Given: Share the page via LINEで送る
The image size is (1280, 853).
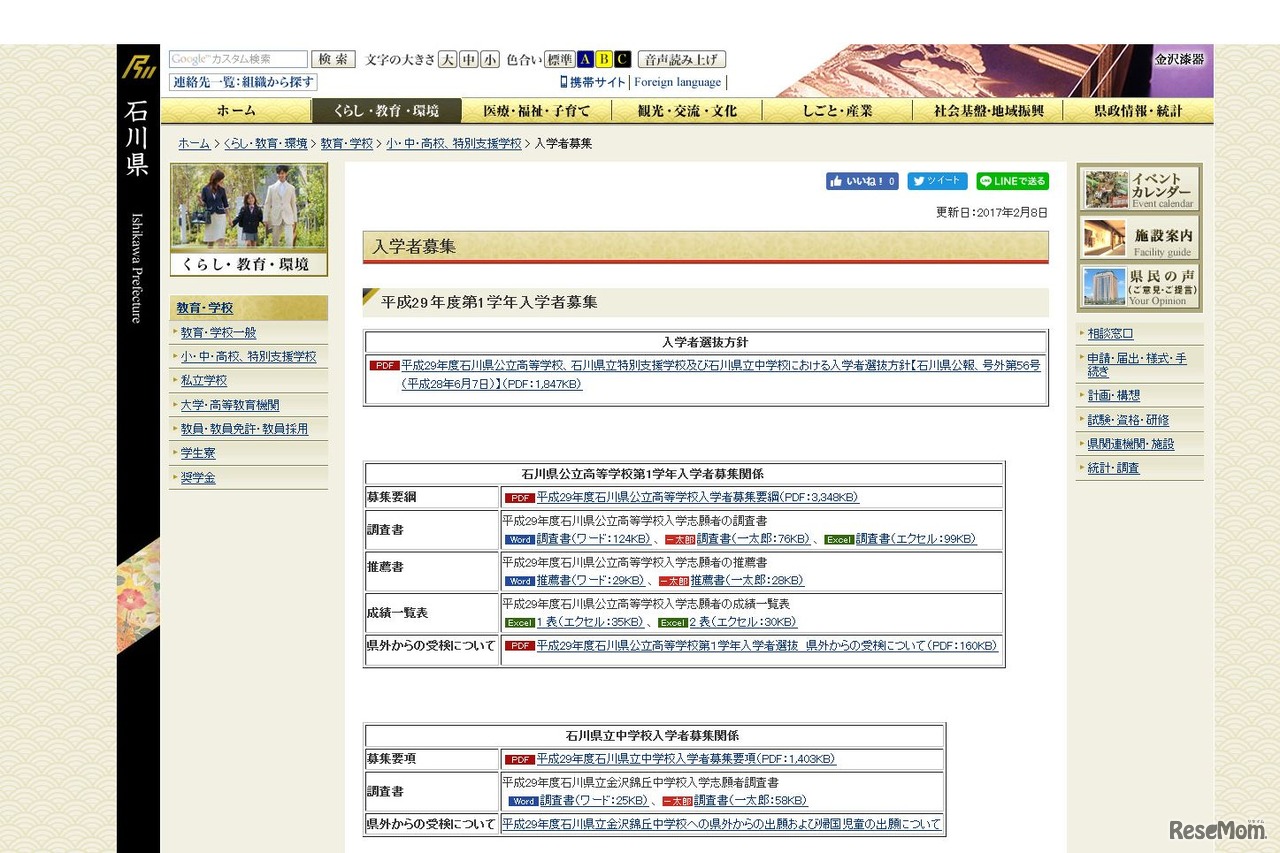Looking at the screenshot, I should coord(1012,181).
